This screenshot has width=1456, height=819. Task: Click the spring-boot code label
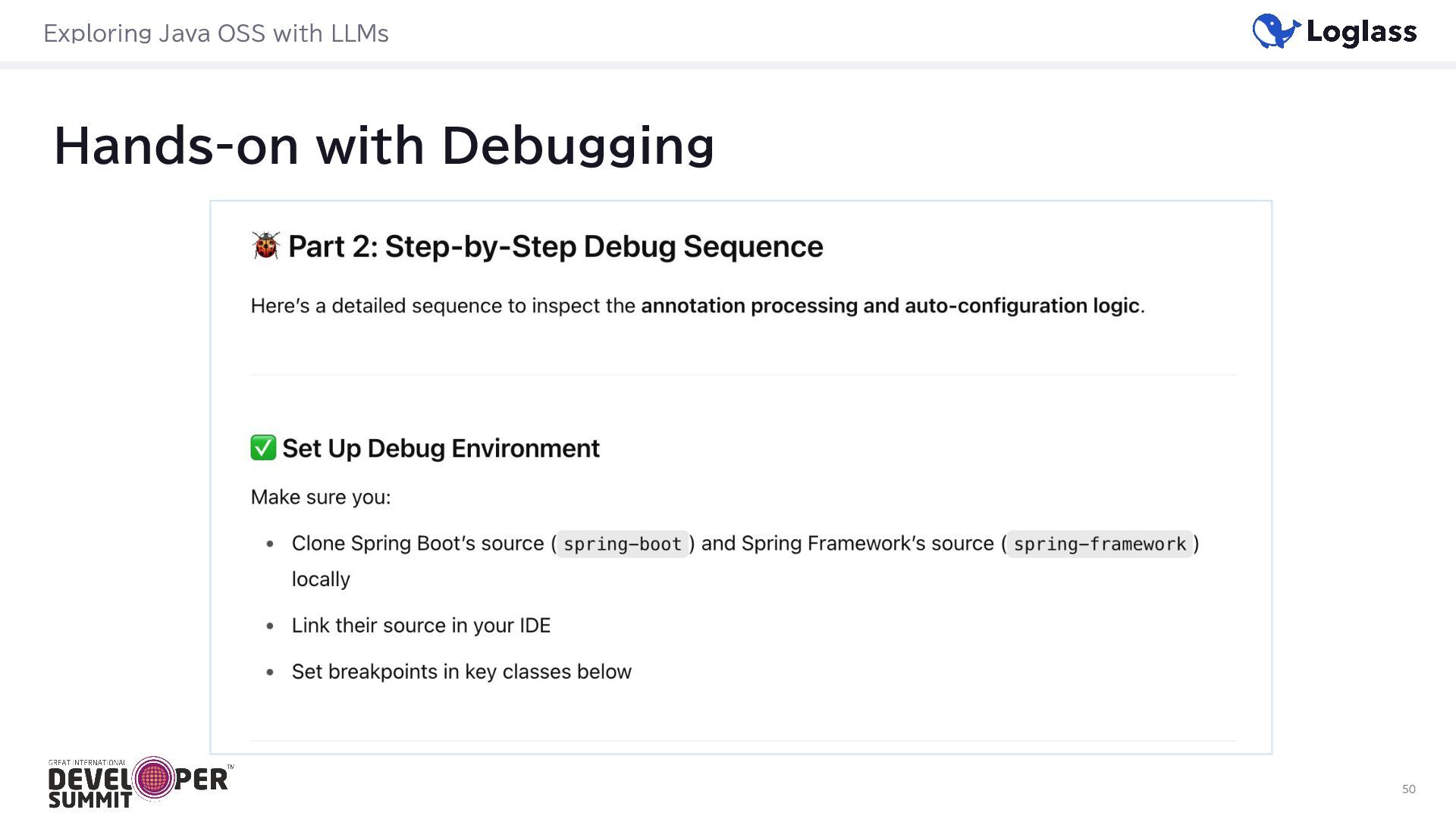pyautogui.click(x=622, y=544)
